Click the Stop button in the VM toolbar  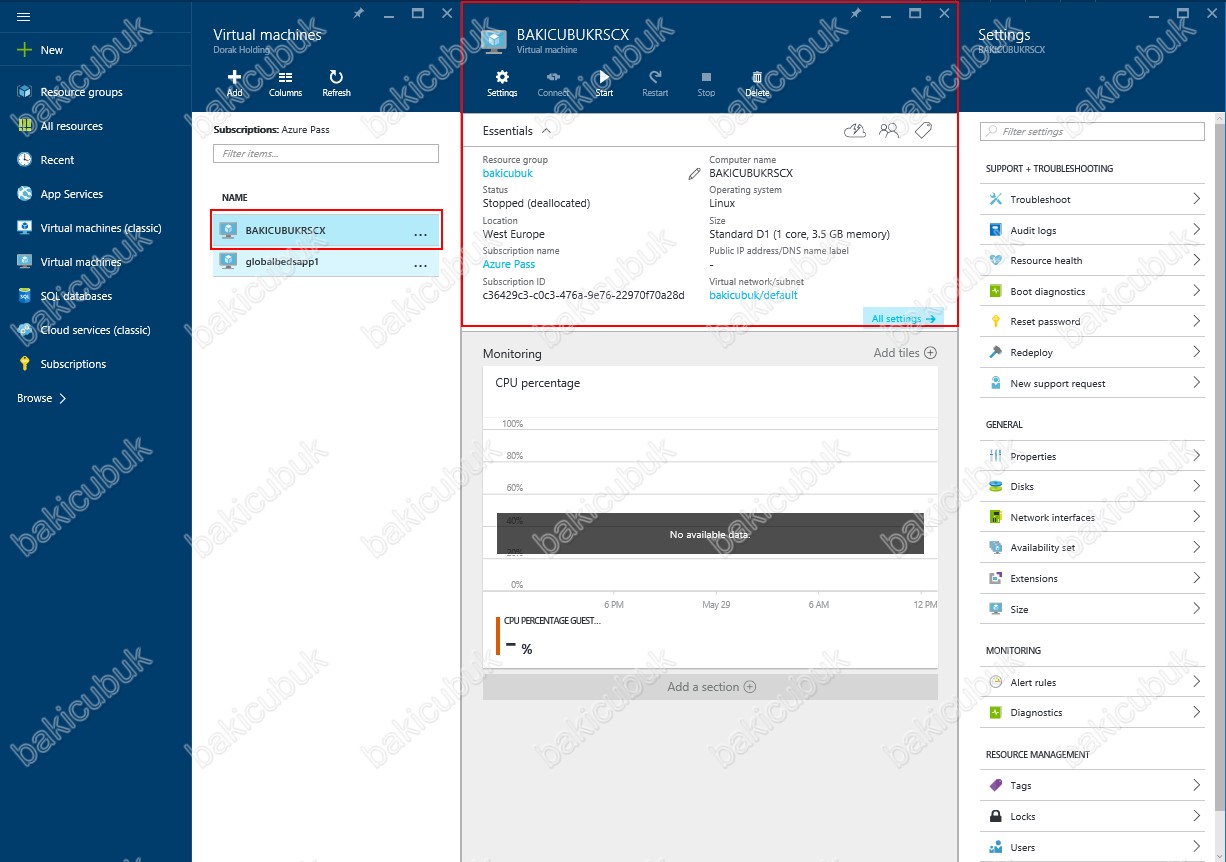pyautogui.click(x=706, y=84)
